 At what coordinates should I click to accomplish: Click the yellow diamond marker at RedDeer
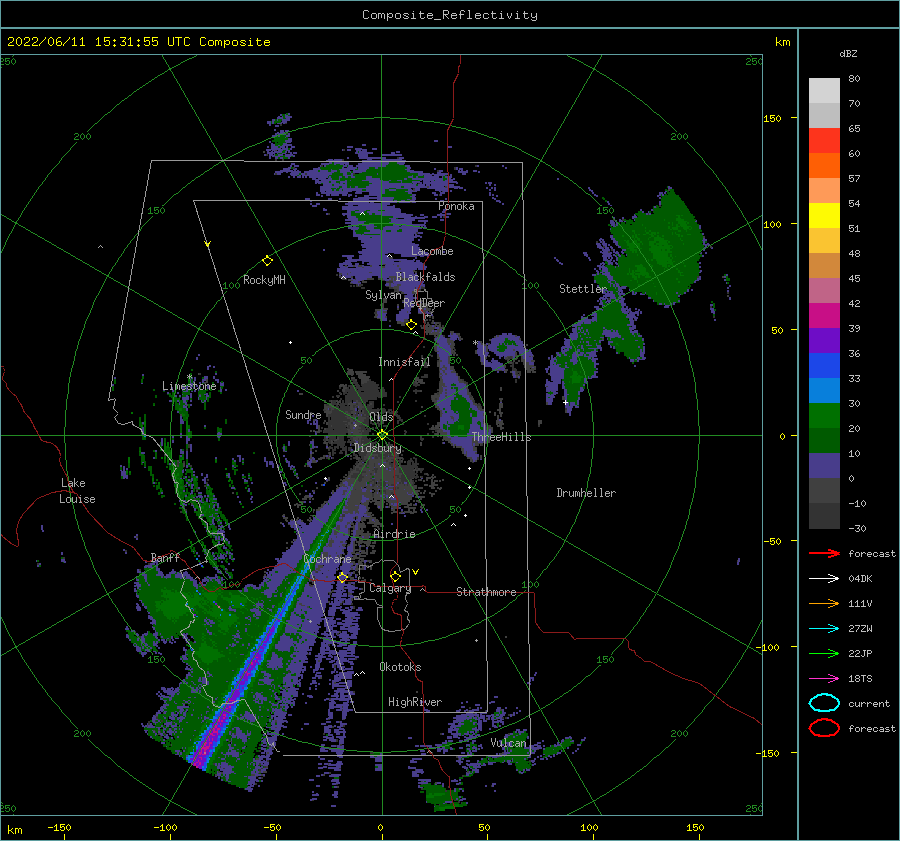411,325
